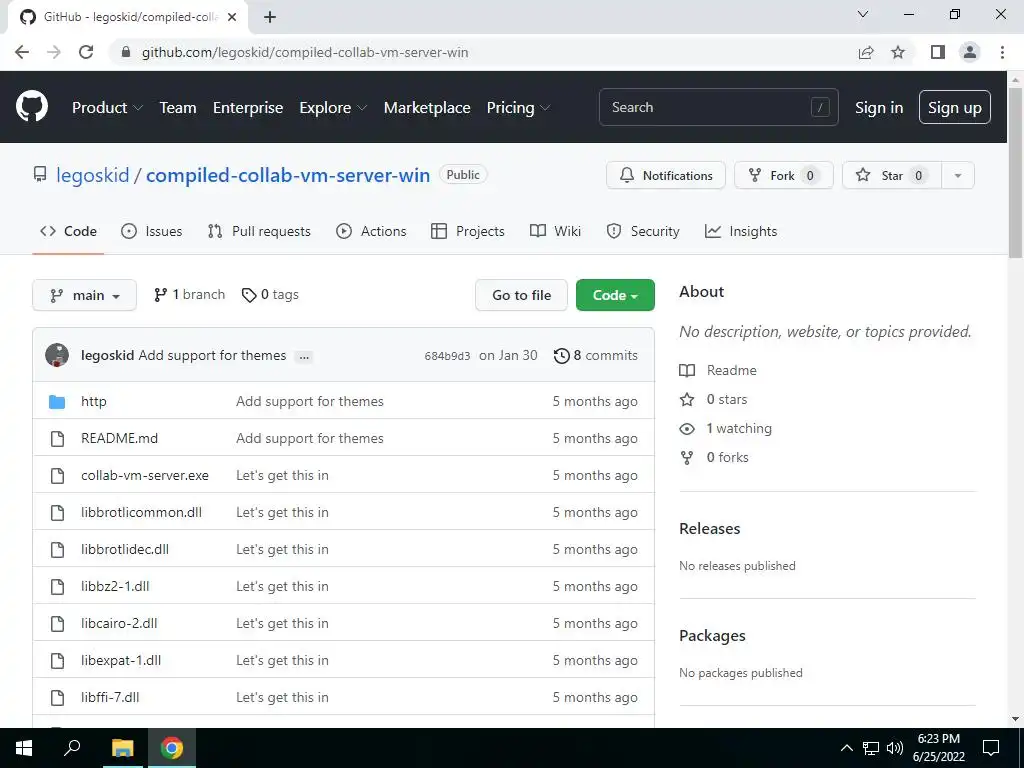
Task: View site info via the lock icon
Action: point(126,52)
